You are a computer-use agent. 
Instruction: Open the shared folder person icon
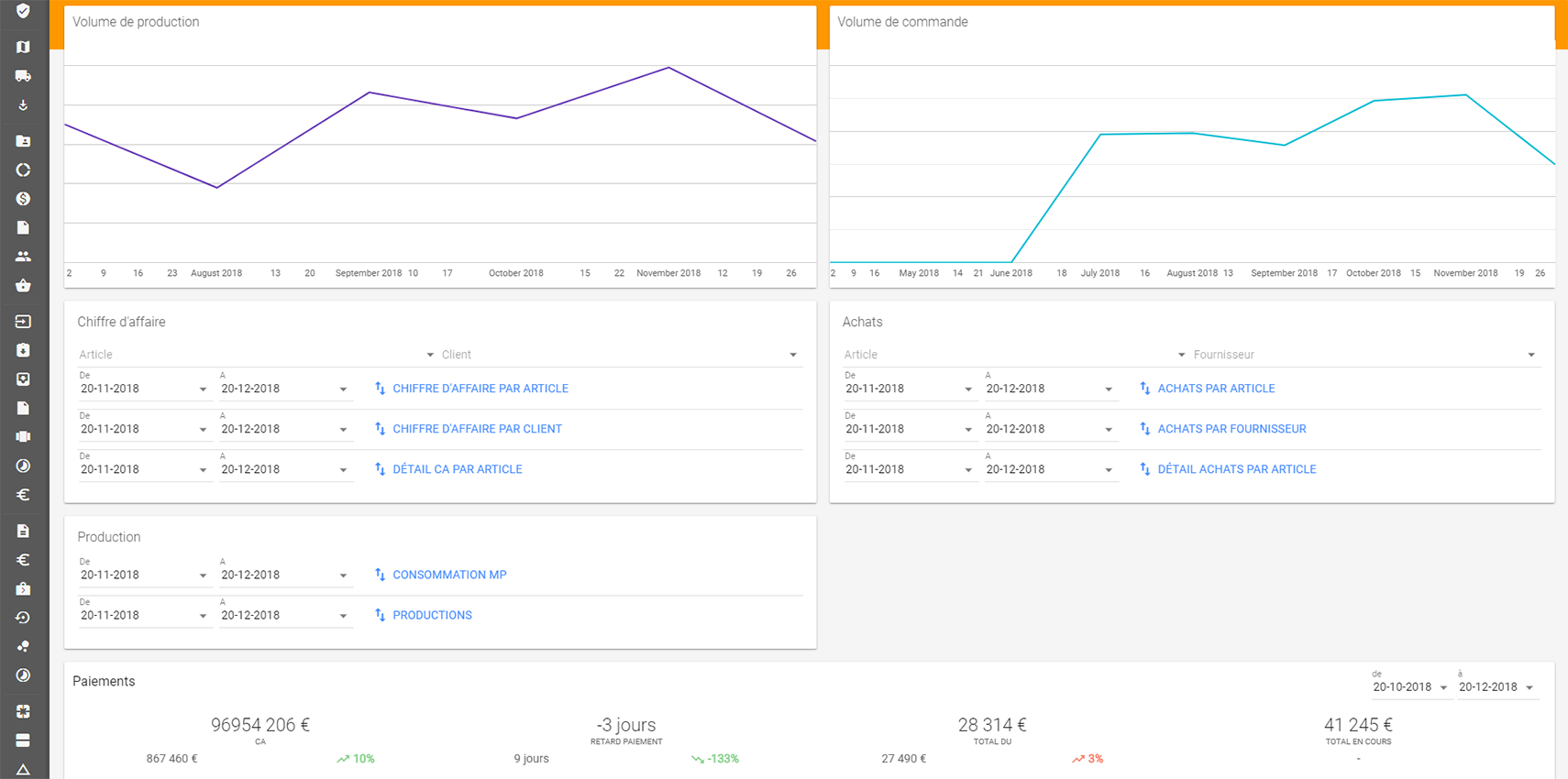(x=23, y=140)
